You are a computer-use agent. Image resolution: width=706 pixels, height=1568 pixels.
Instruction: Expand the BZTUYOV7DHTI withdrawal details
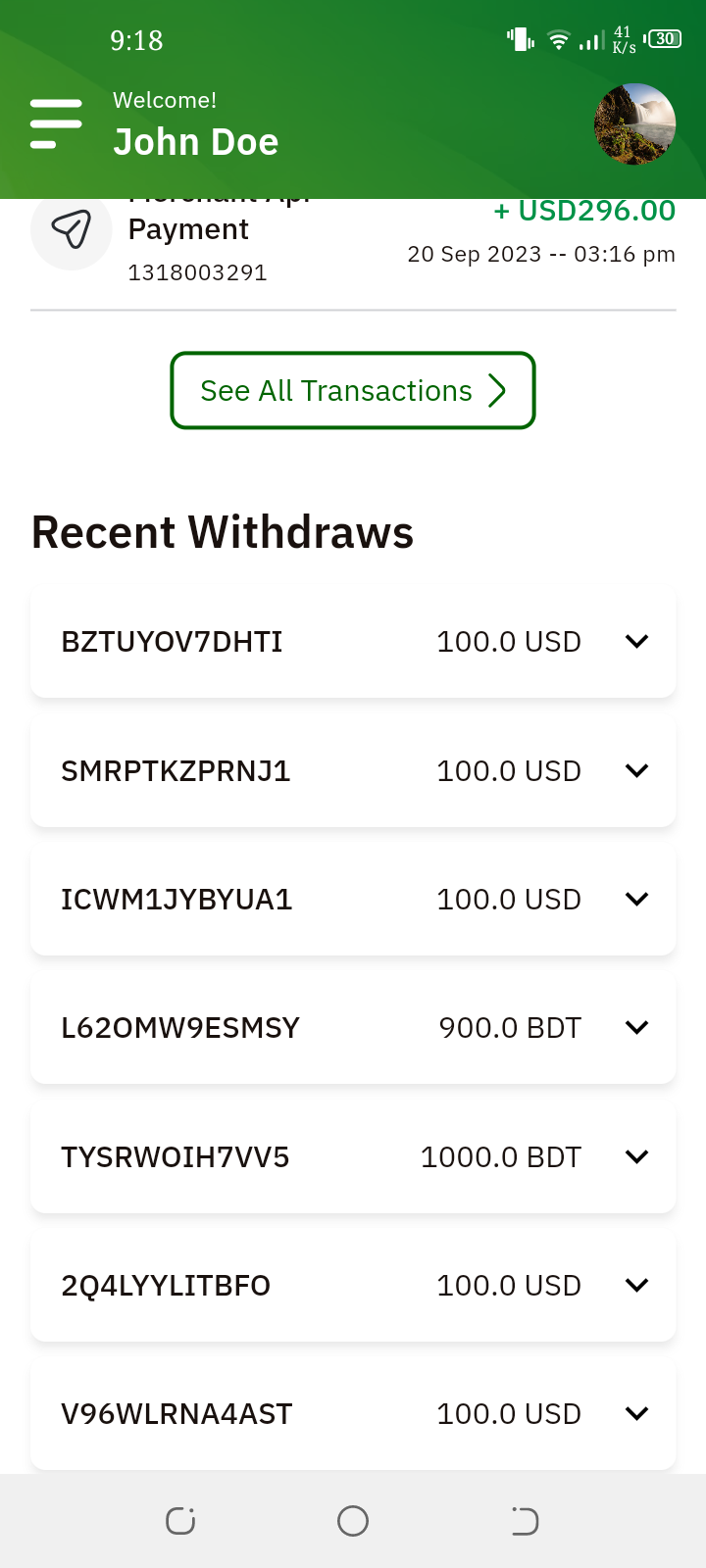[636, 642]
